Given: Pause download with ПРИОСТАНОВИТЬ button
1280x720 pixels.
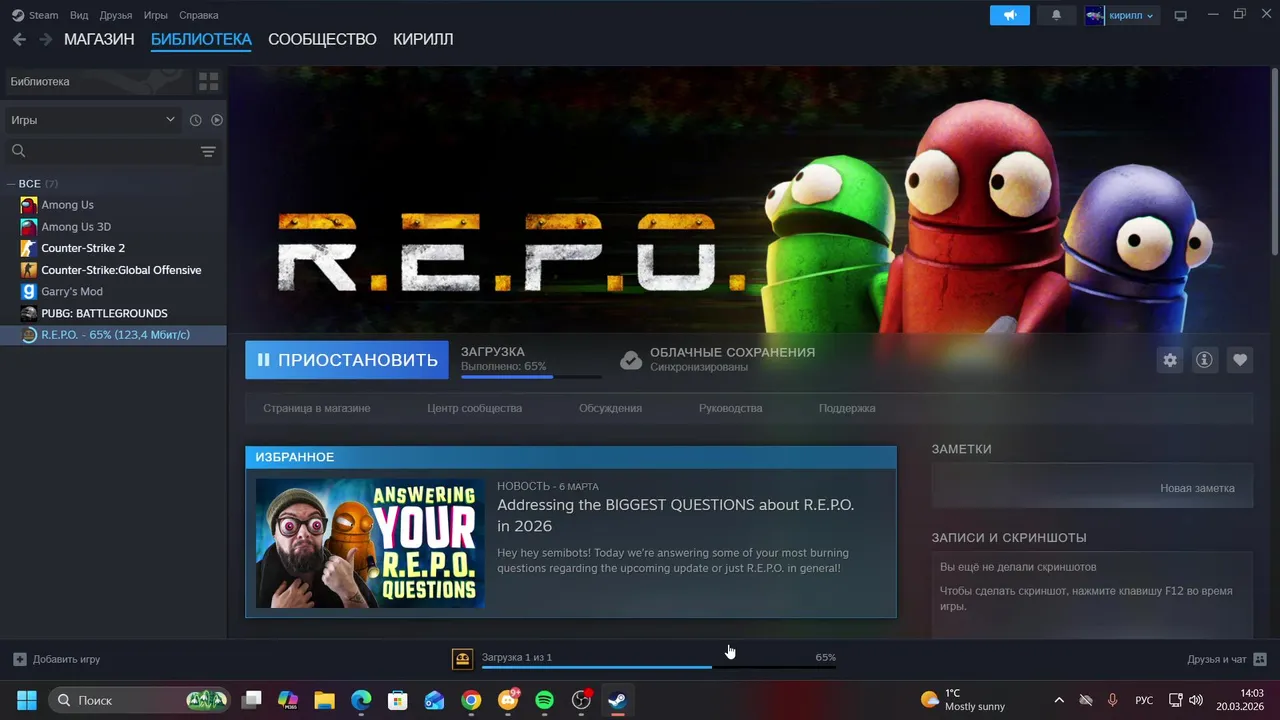Looking at the screenshot, I should tap(347, 360).
